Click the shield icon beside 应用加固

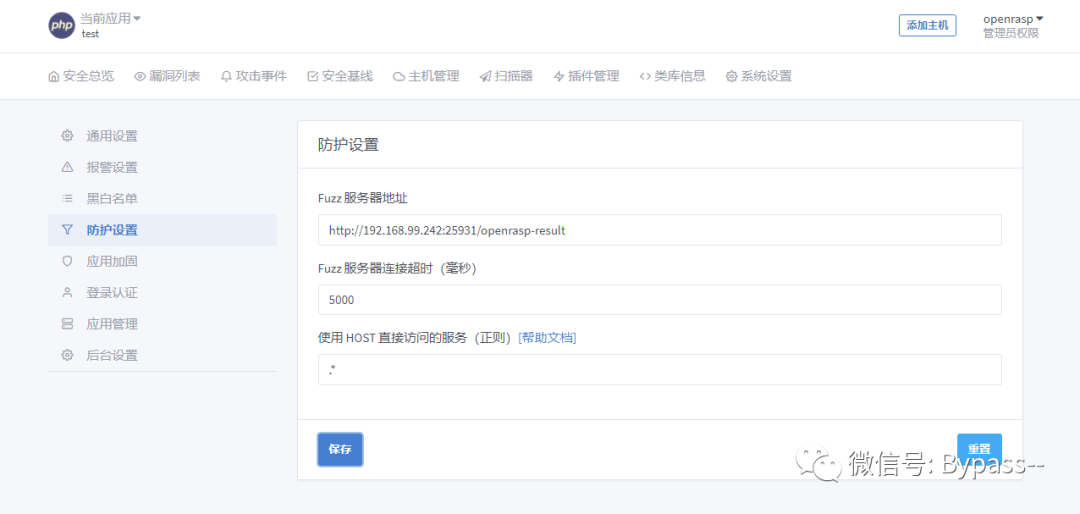point(67,261)
